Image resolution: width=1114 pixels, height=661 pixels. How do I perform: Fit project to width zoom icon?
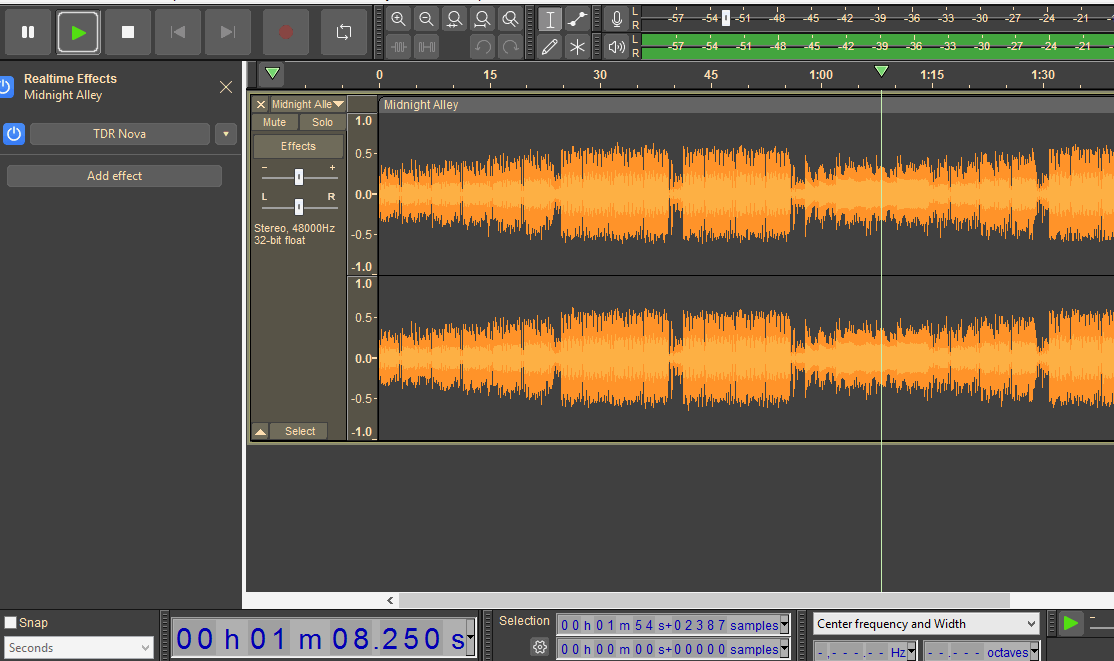click(x=482, y=19)
